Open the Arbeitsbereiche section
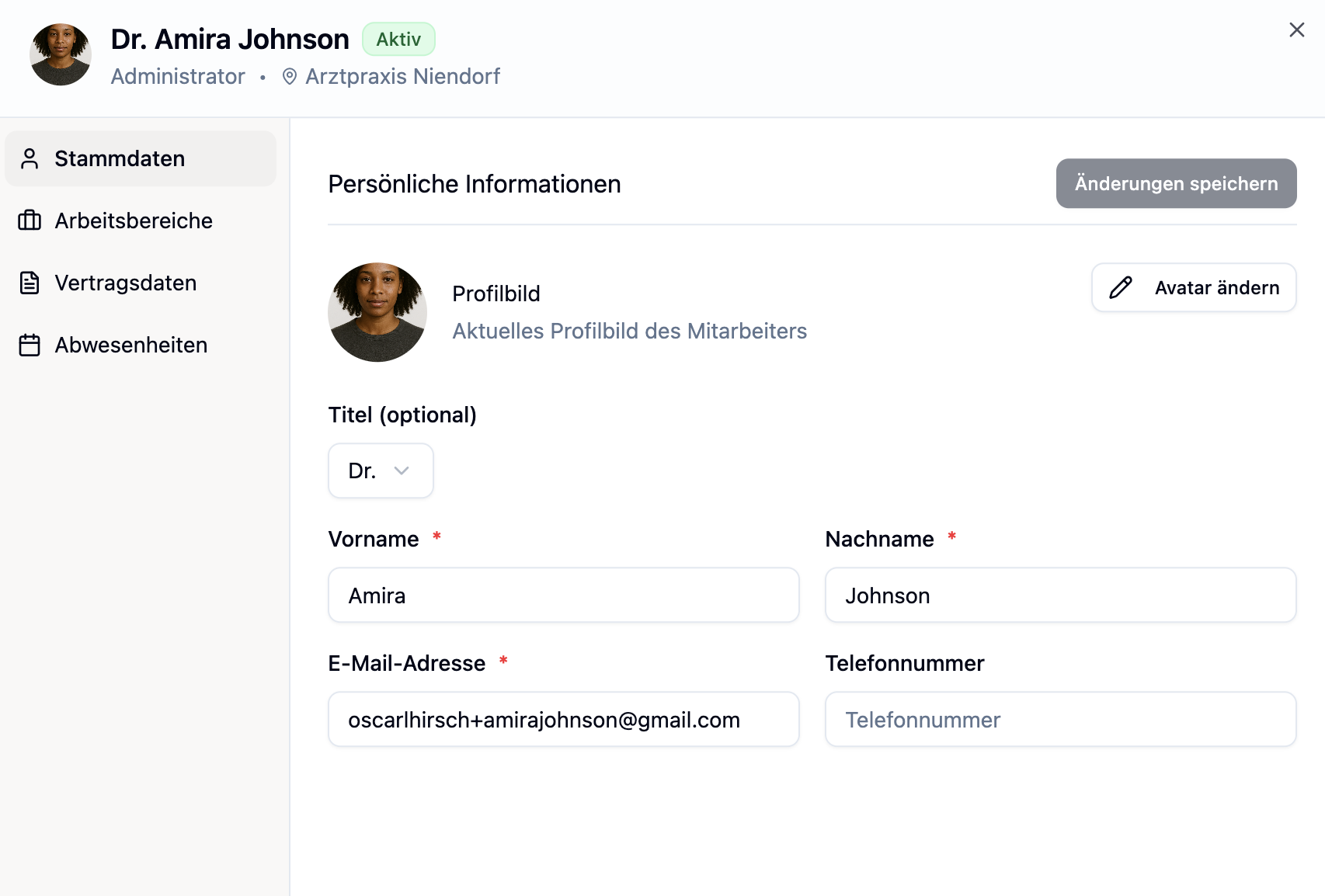This screenshot has height=896, width=1325. click(134, 221)
